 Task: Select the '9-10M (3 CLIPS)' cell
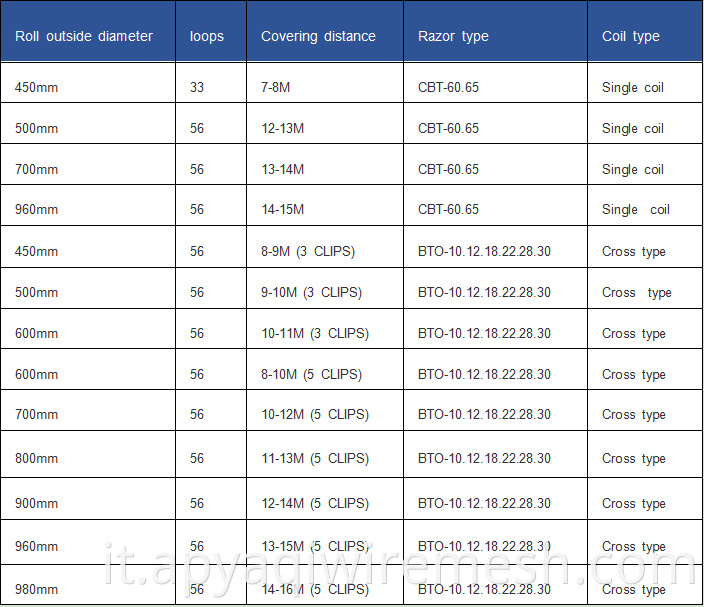point(325,288)
